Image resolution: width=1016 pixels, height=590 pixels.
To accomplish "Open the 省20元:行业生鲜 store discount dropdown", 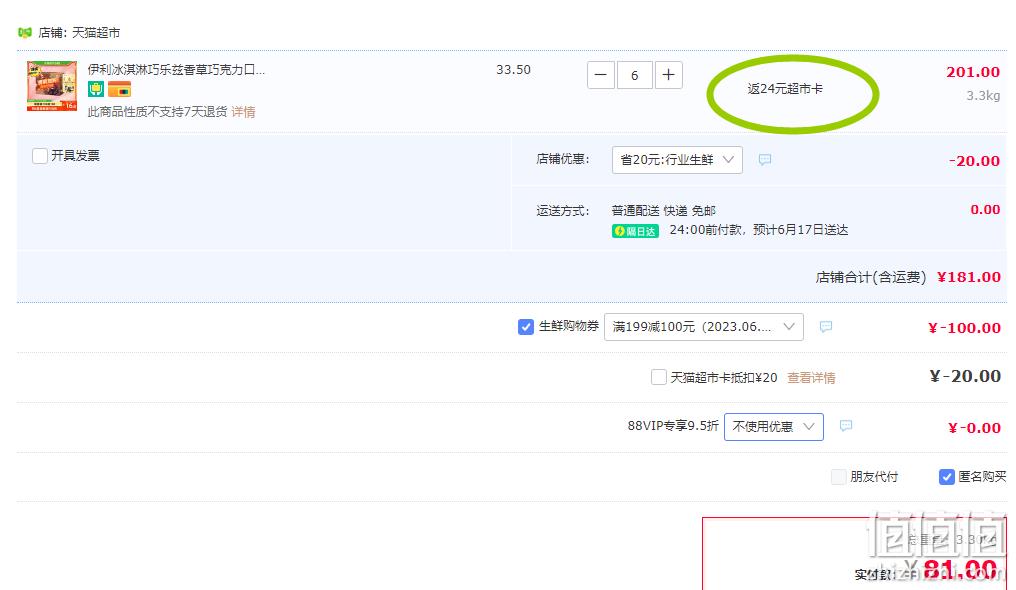I will [x=677, y=159].
